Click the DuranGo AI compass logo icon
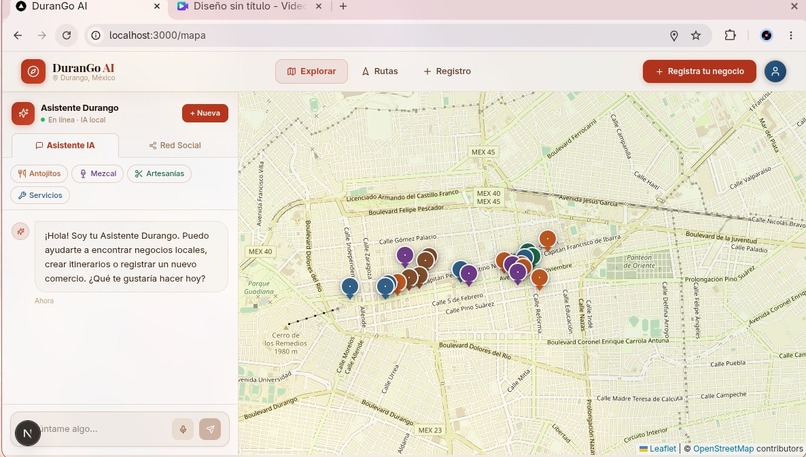The image size is (806, 457). [x=33, y=71]
